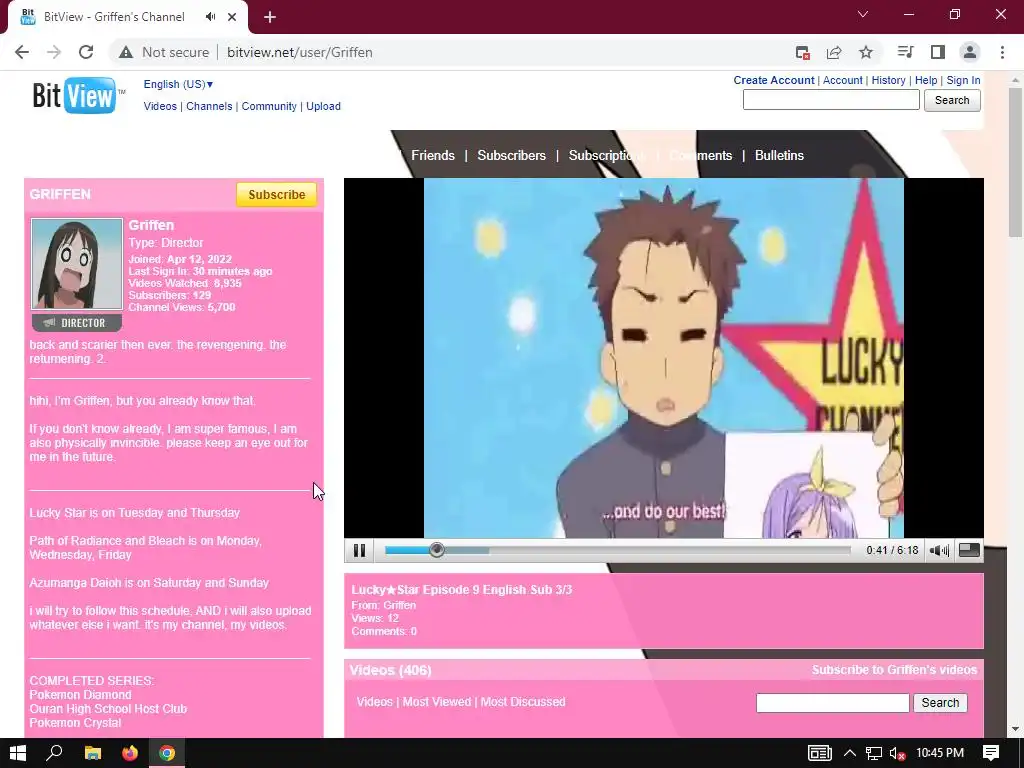Screen dimensions: 1024x768
Task: Bookmark this page with the star icon
Action: click(x=866, y=52)
